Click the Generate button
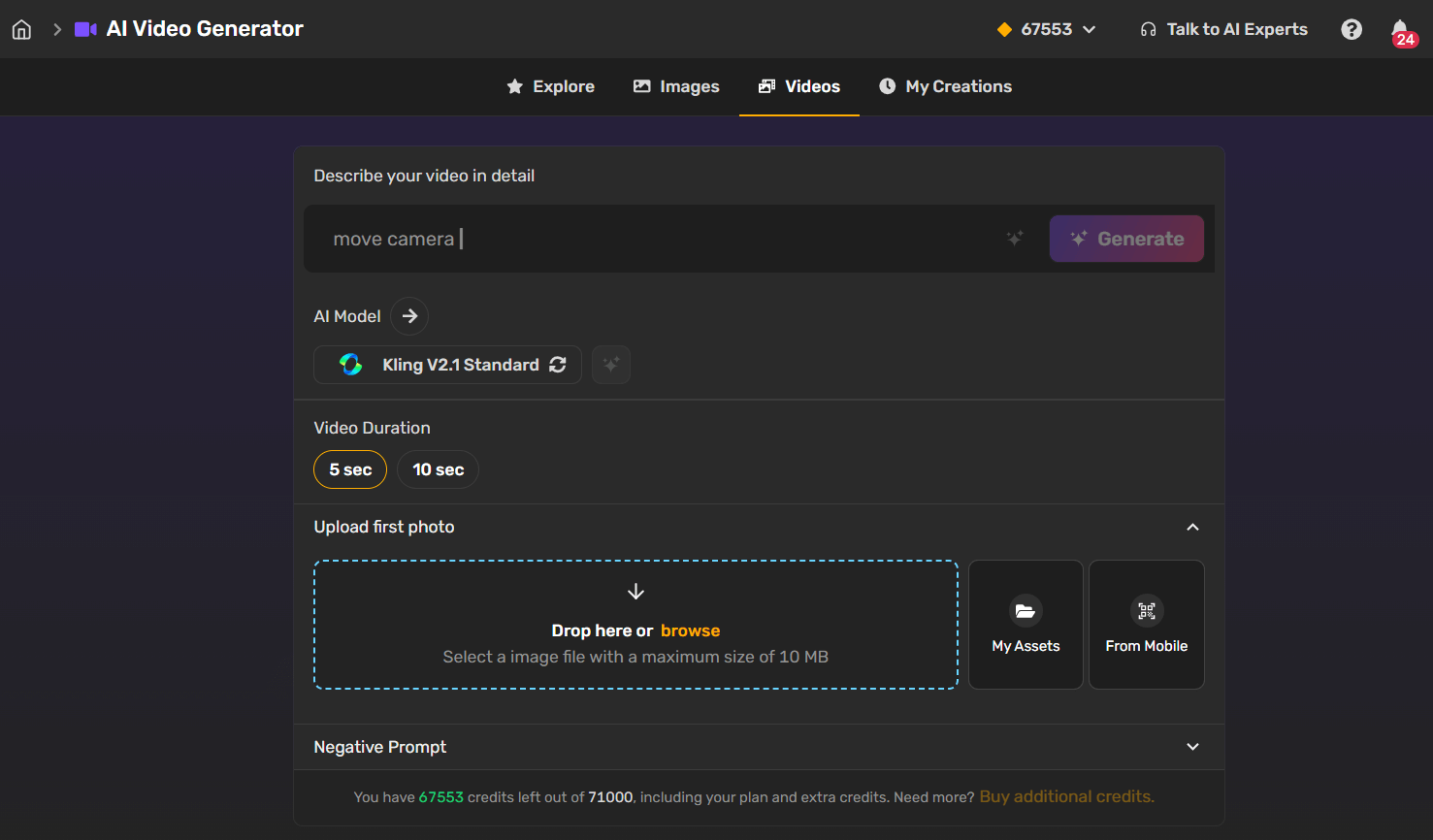The width and height of the screenshot is (1433, 840). [x=1126, y=239]
